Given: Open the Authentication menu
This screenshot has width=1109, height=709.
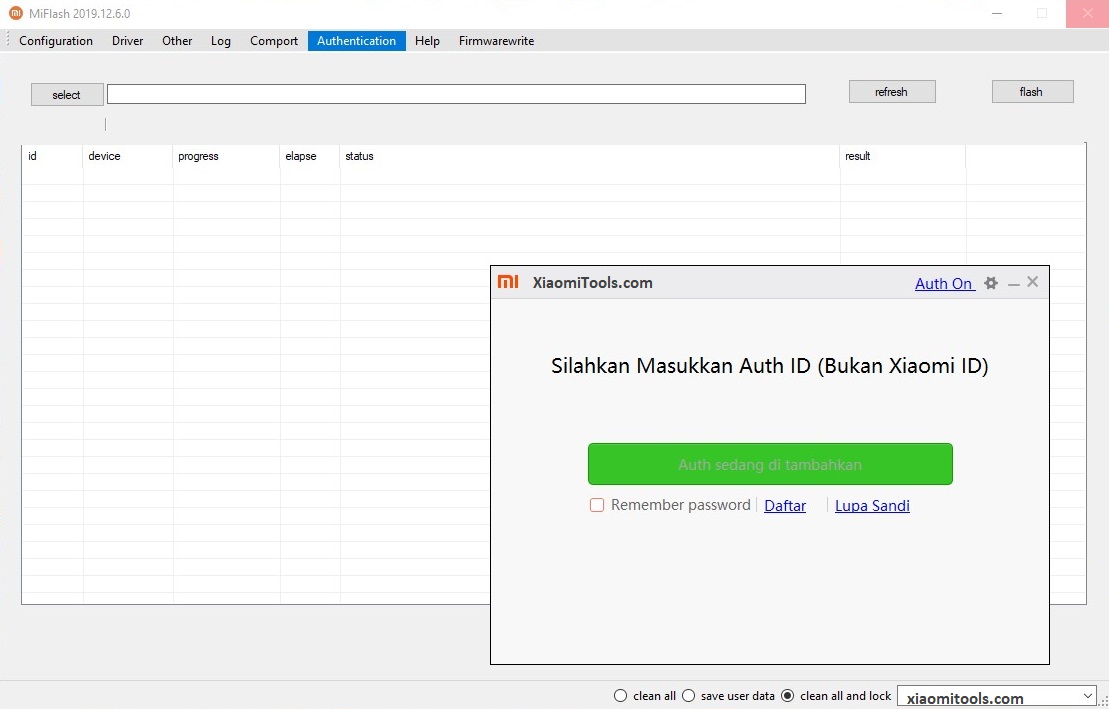Looking at the screenshot, I should point(356,41).
